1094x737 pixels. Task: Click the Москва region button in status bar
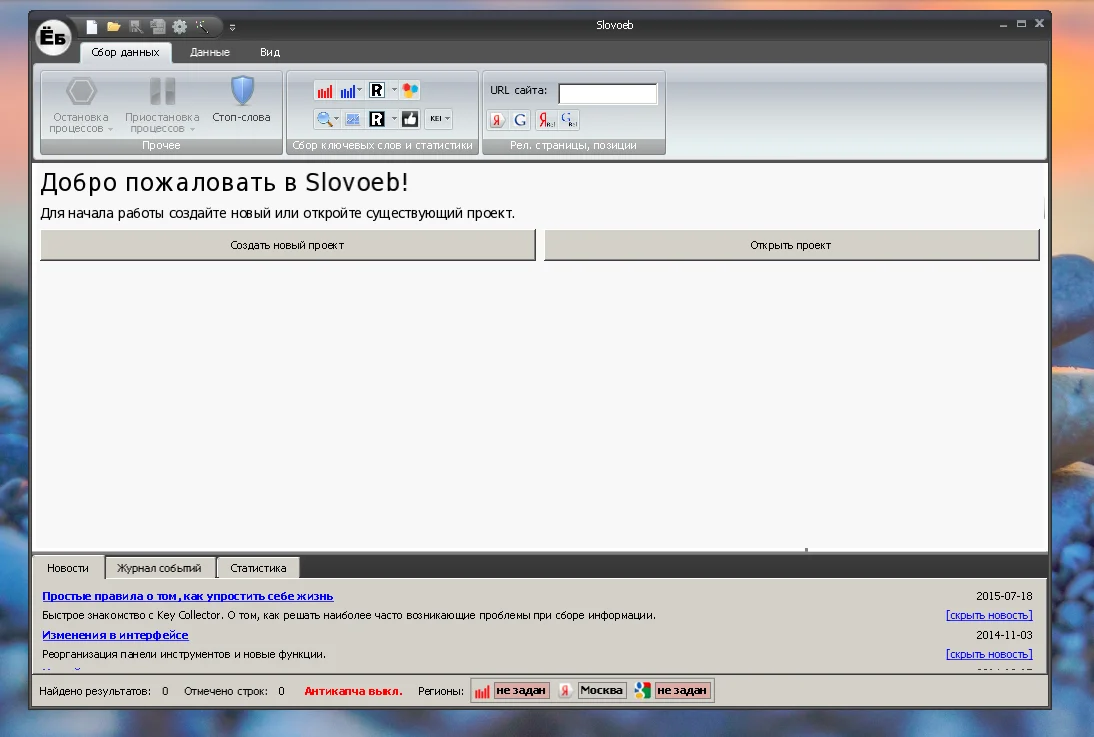(x=601, y=691)
